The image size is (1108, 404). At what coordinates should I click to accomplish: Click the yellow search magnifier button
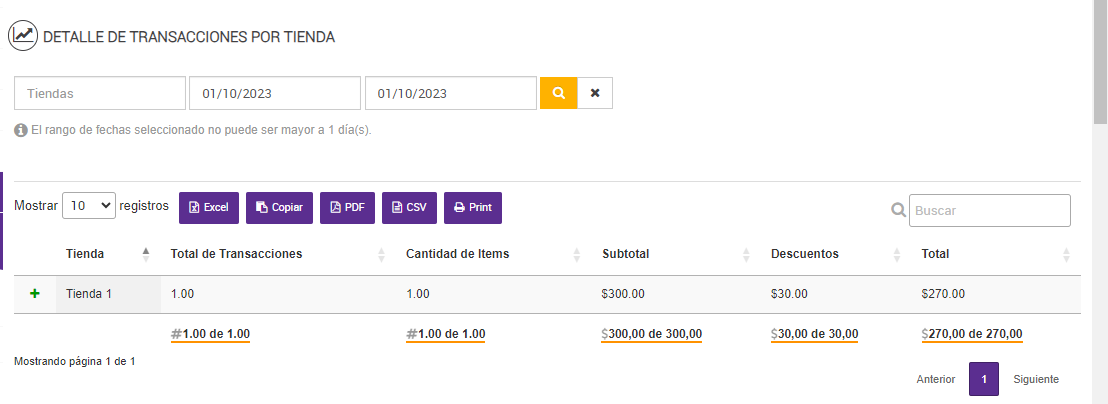(559, 93)
